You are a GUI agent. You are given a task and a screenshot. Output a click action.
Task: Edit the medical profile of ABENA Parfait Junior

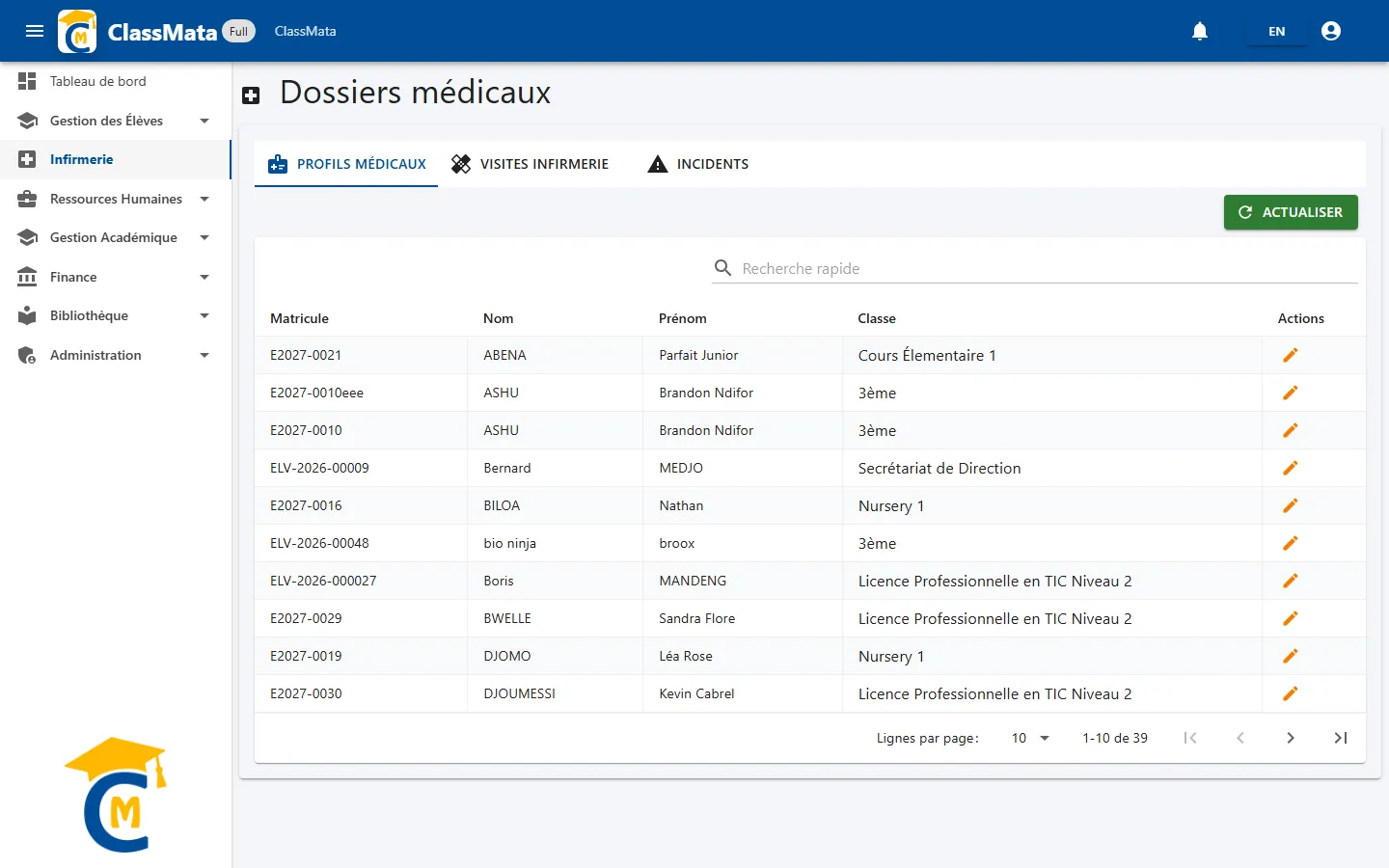click(1290, 355)
